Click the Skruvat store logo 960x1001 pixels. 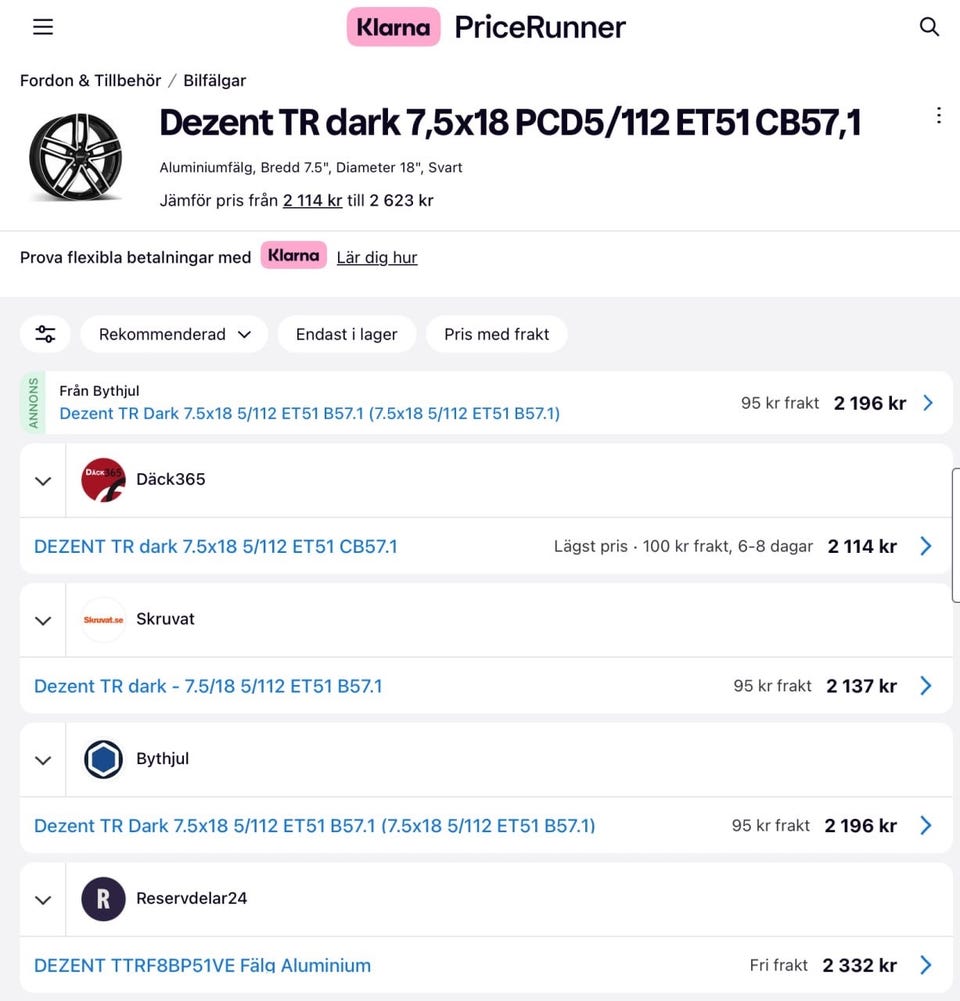pyautogui.click(x=103, y=620)
